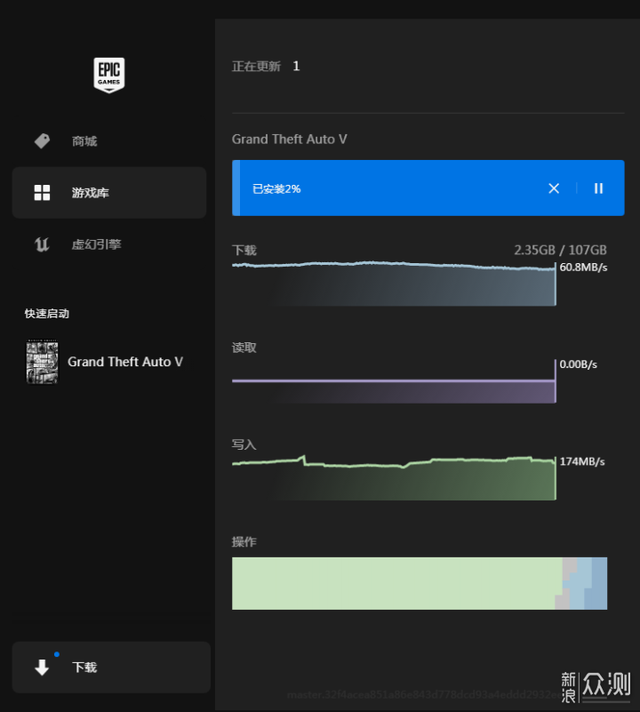
Task: Click the 下载 speed graph
Action: click(394, 284)
